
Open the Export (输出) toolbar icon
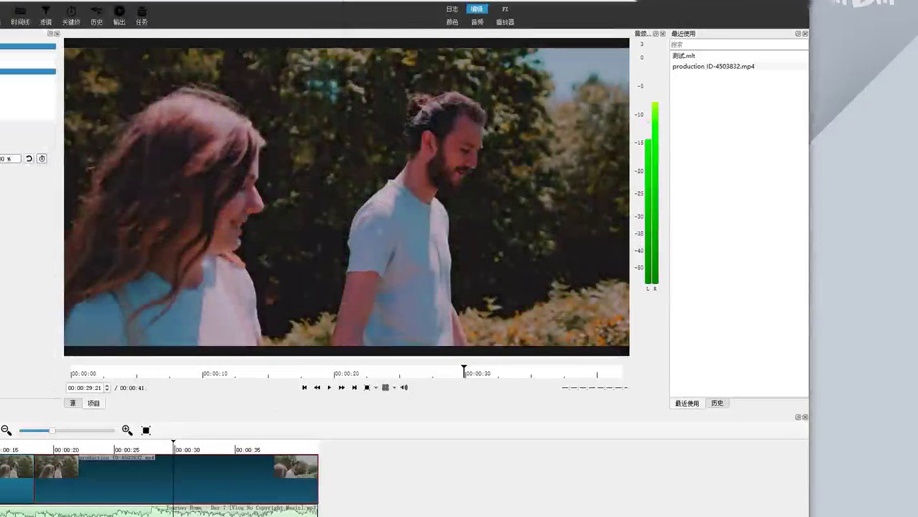tap(119, 15)
